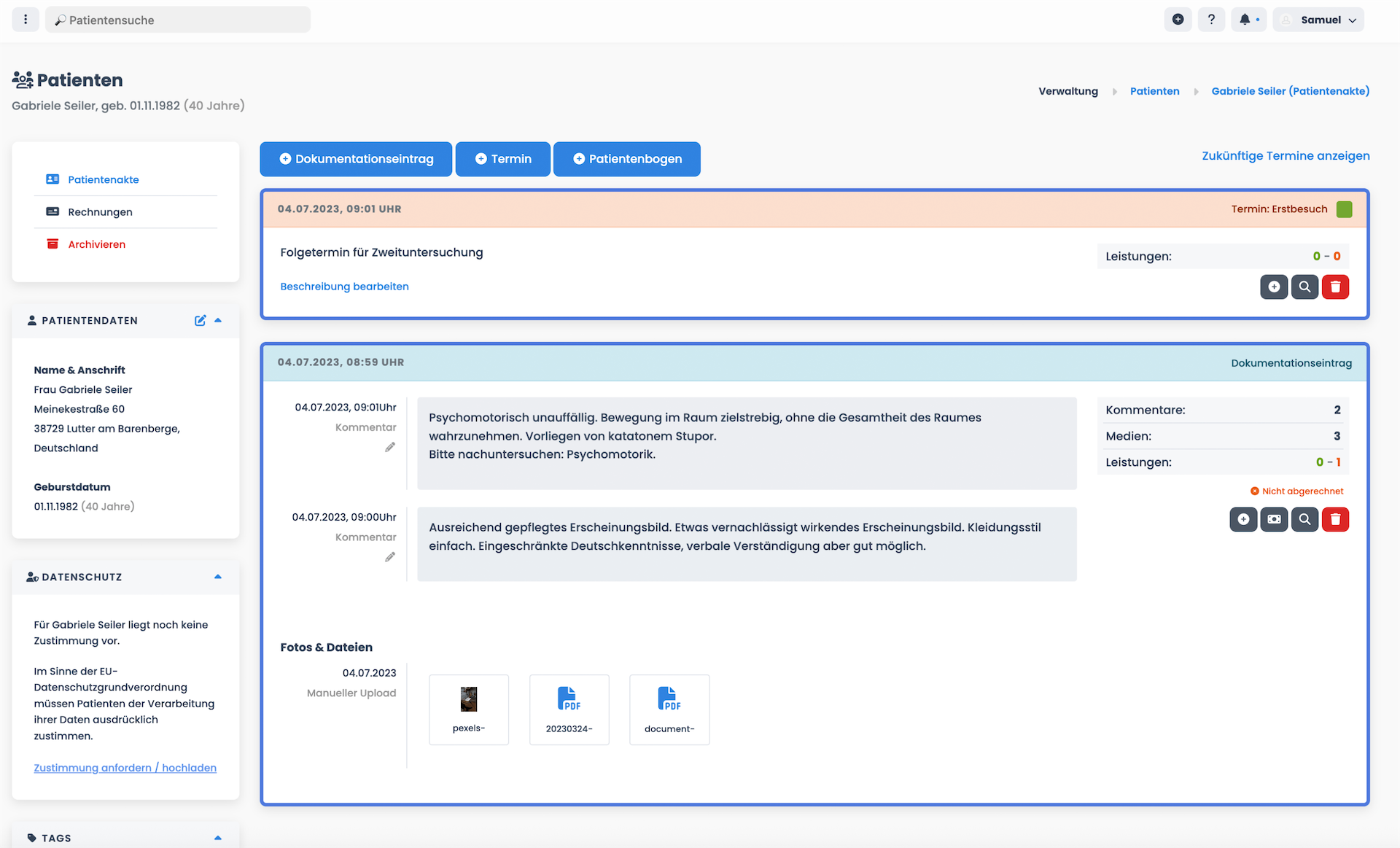The height and width of the screenshot is (848, 1400).
Task: Click Zustimmung anfordern / hochladen link
Action: (125, 768)
